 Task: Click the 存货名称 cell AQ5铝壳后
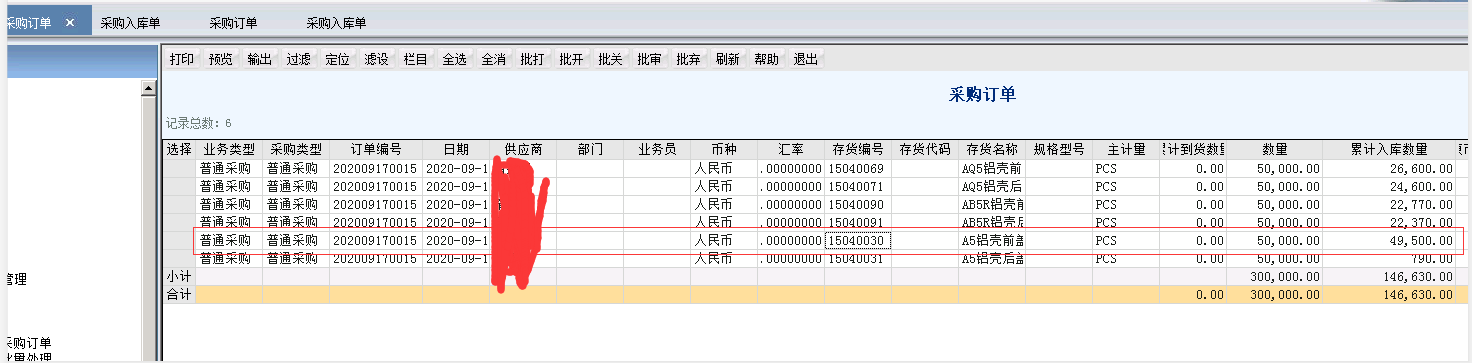point(992,186)
